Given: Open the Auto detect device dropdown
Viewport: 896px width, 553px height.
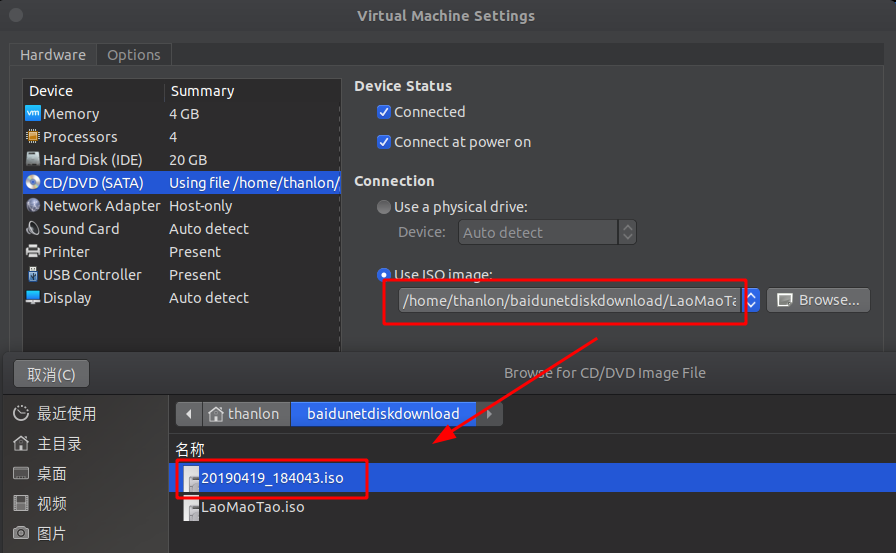Looking at the screenshot, I should coord(547,233).
